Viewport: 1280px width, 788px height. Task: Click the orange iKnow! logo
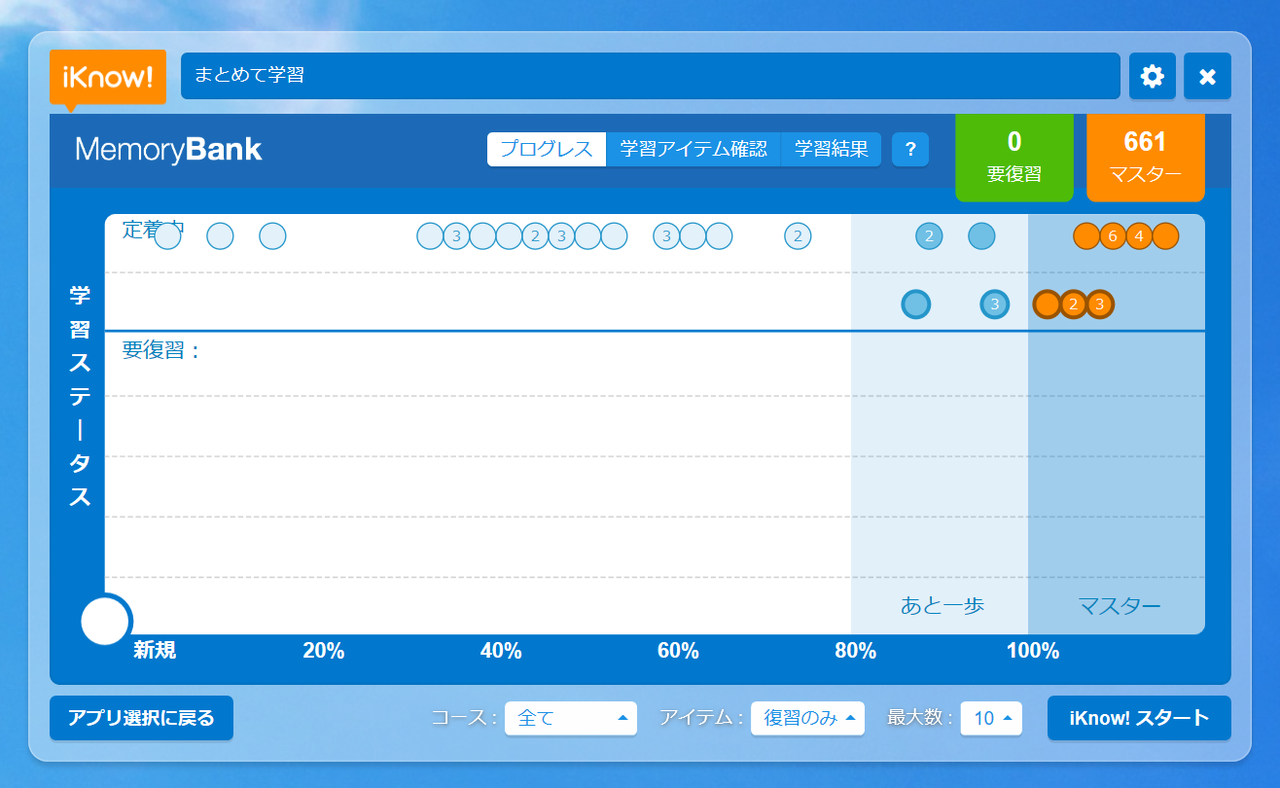108,77
